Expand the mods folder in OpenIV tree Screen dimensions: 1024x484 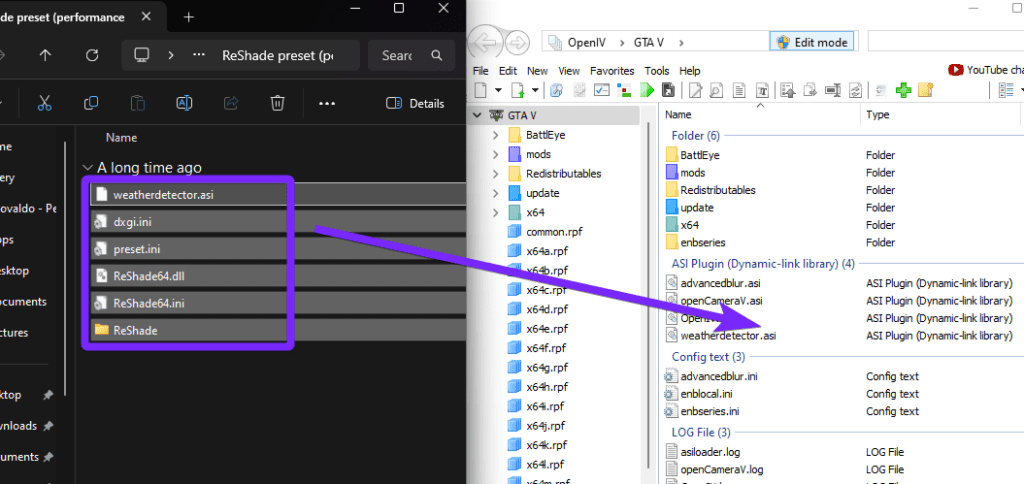[x=495, y=155]
